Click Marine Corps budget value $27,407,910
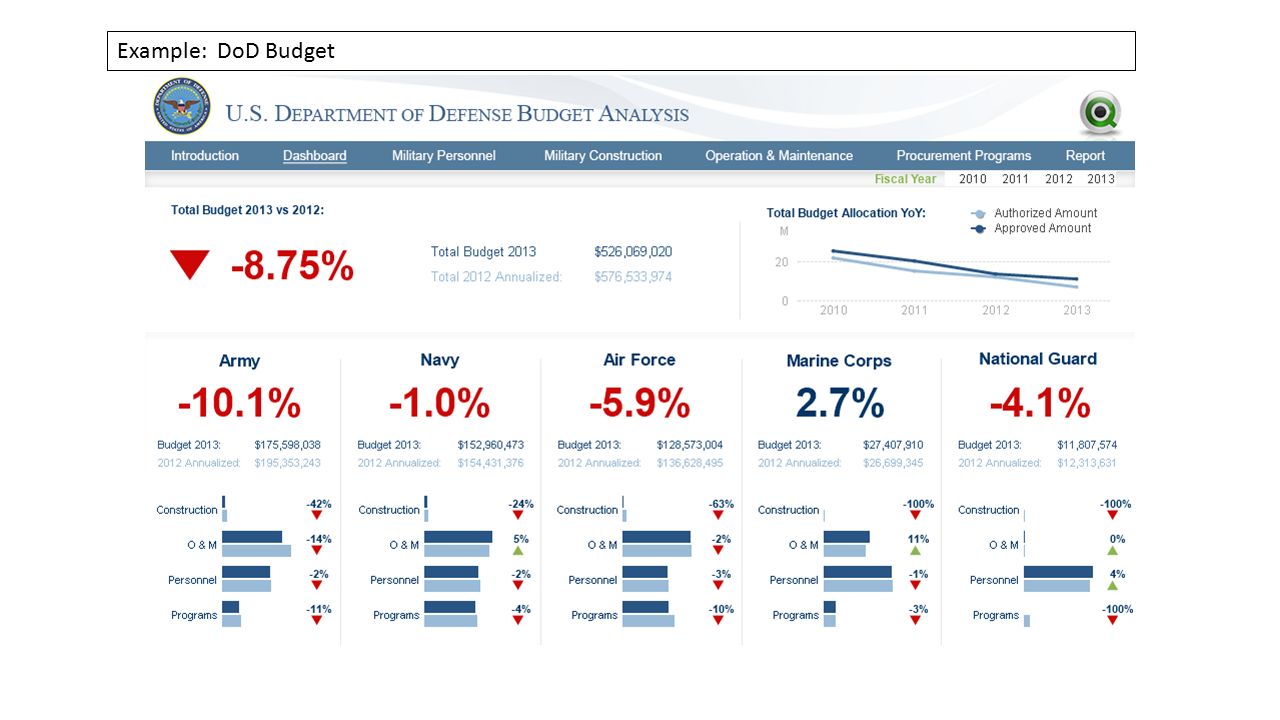Image resolution: width=1280 pixels, height=720 pixels. [893, 445]
